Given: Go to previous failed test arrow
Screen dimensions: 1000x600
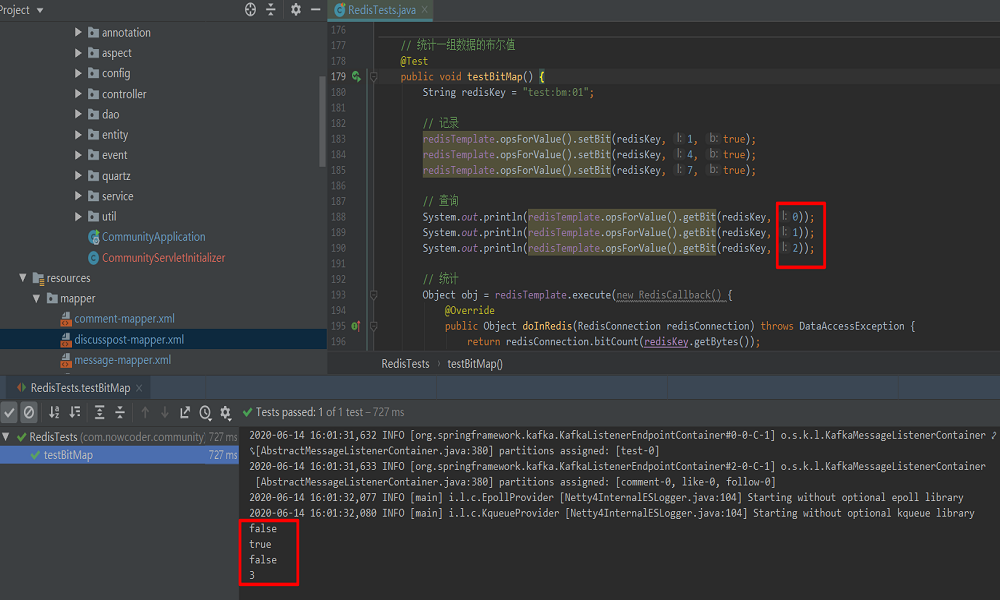Looking at the screenshot, I should (145, 413).
